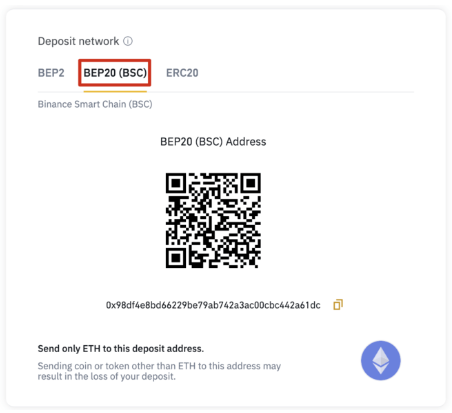Select the BEP20 (BSC) network tab
The height and width of the screenshot is (413, 452).
115,73
